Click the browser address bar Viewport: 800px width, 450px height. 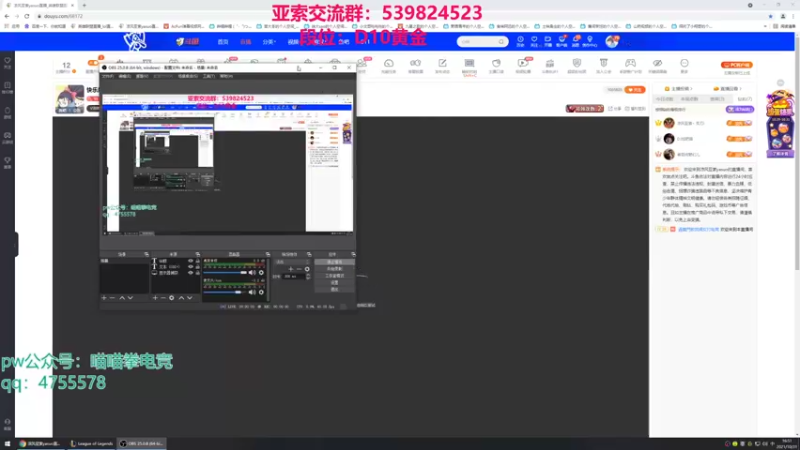(398, 16)
